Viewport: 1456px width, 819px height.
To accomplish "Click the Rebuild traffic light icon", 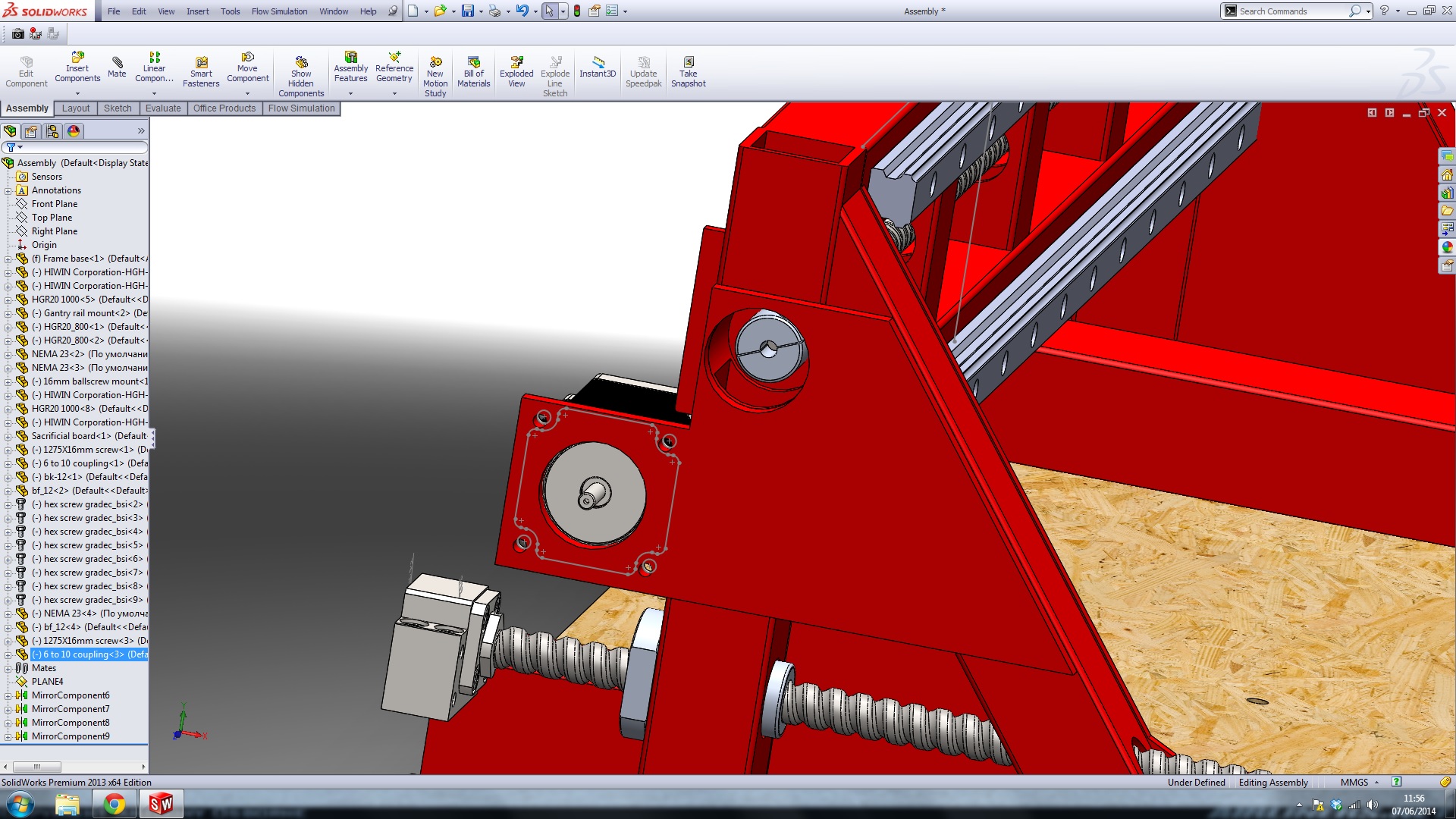I will 577,11.
